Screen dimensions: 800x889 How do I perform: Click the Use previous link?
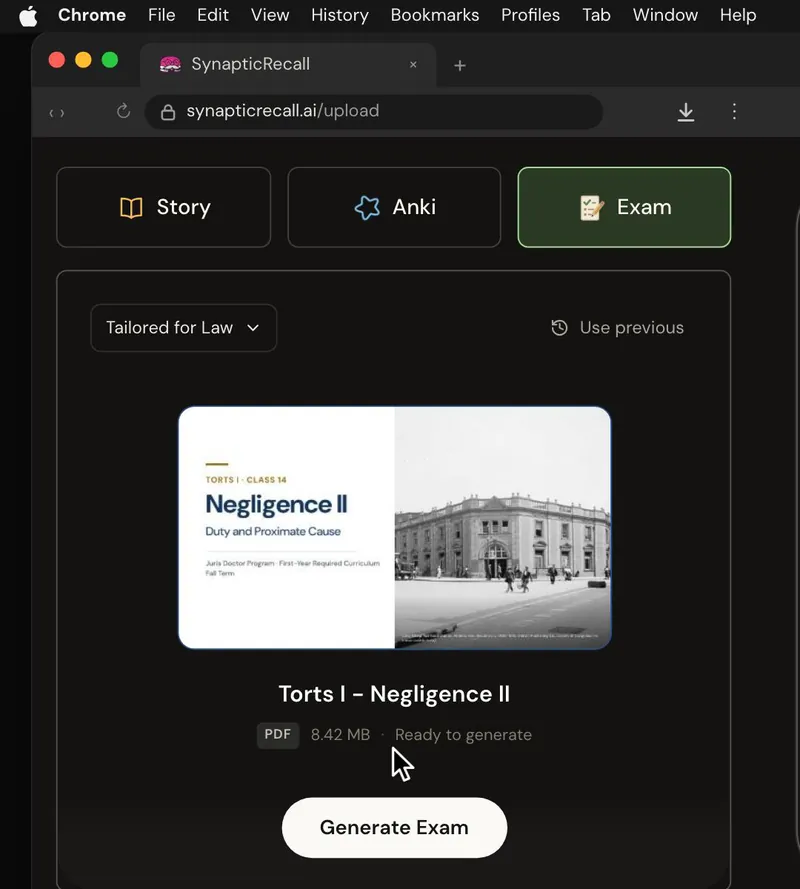pyautogui.click(x=617, y=328)
